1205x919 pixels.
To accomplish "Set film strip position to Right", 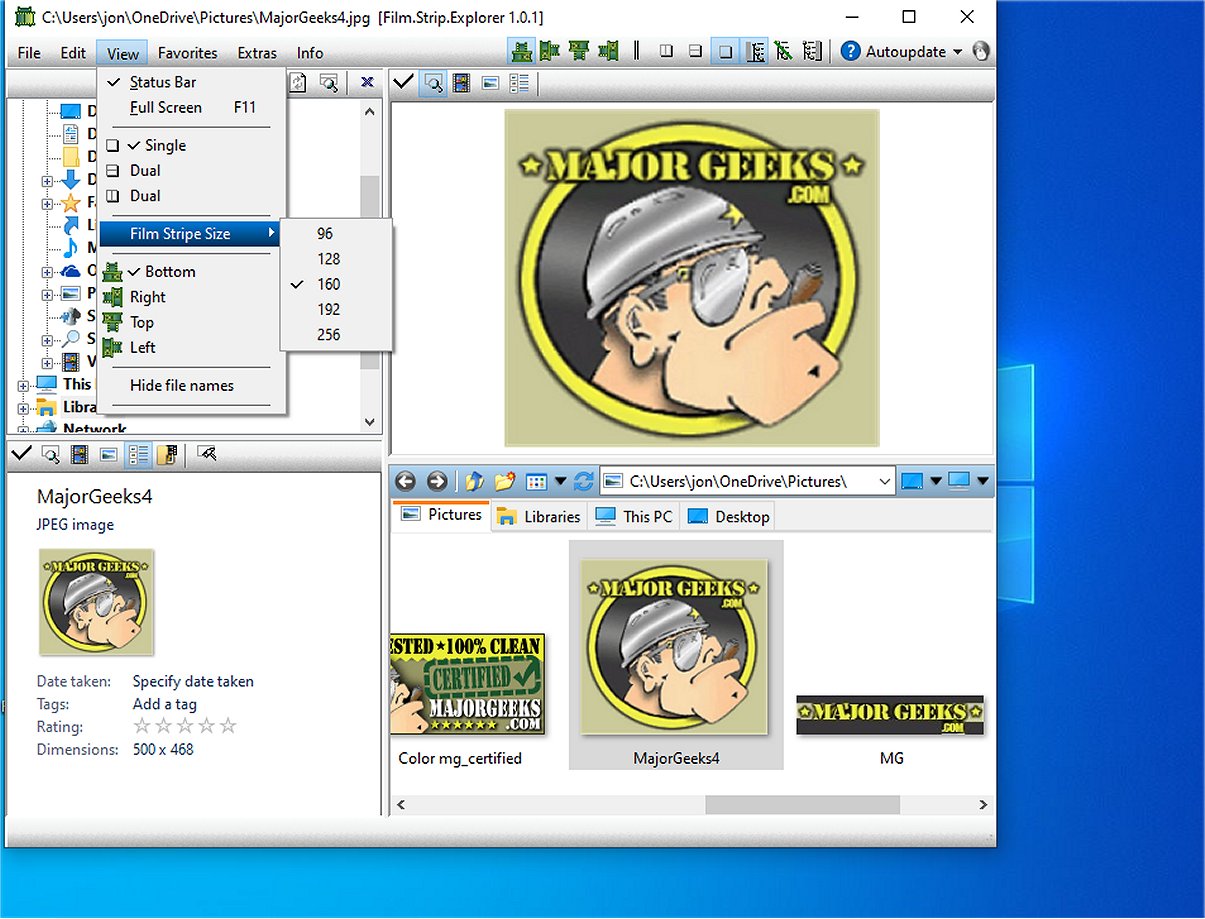I will pyautogui.click(x=147, y=297).
